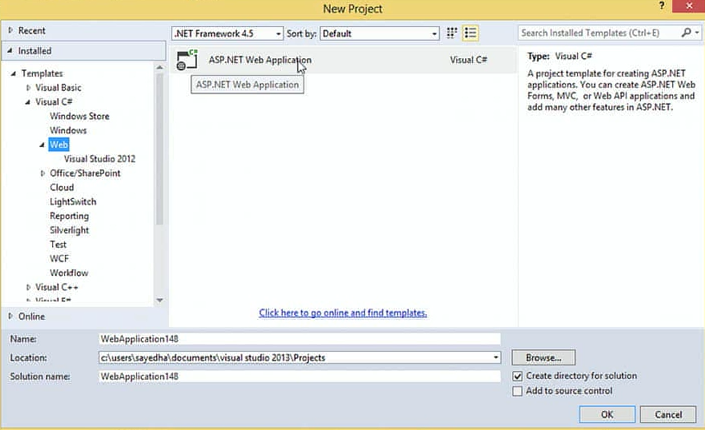The width and height of the screenshot is (705, 430).
Task: Click the help question mark icon
Action: point(661,6)
